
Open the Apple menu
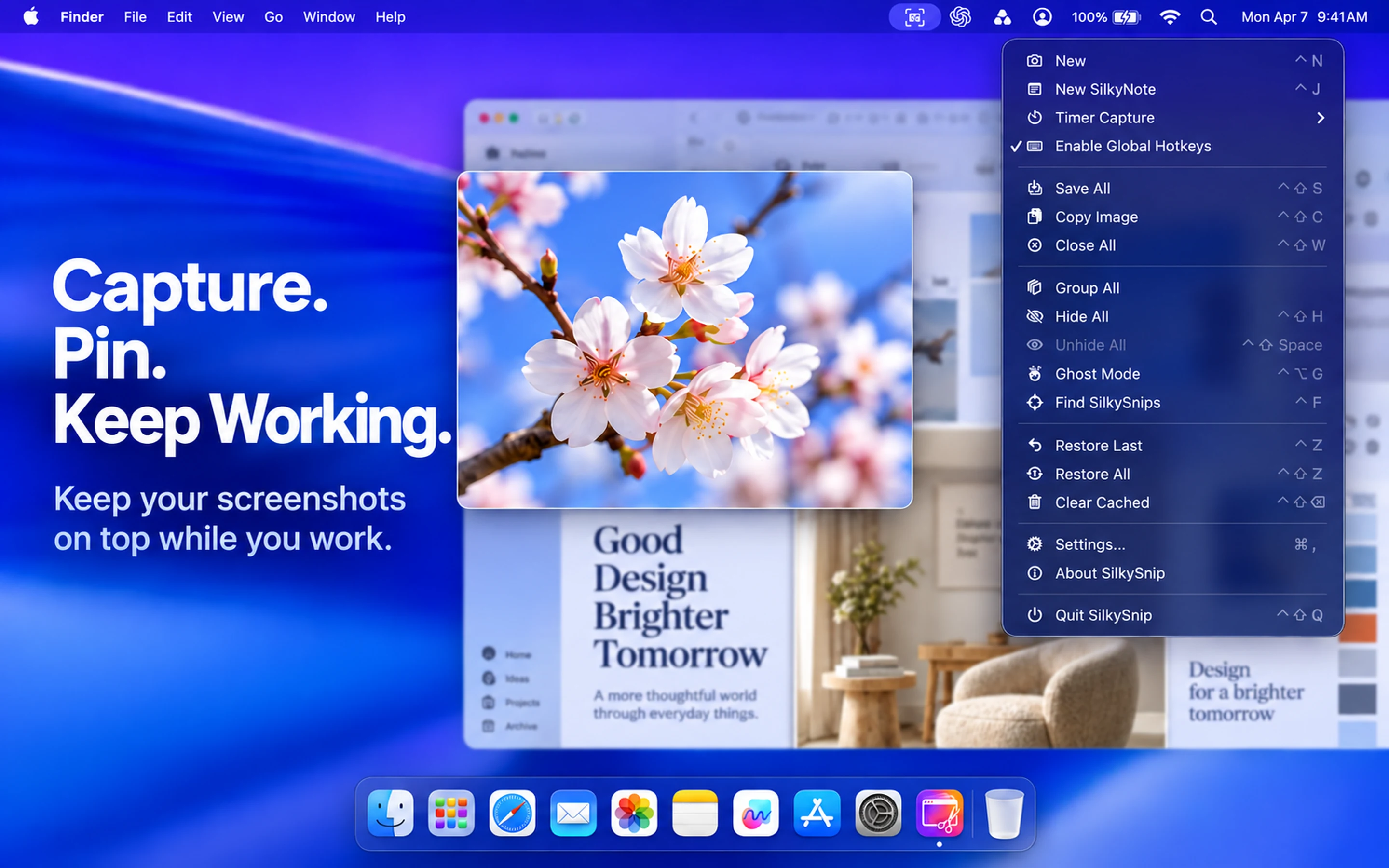click(31, 17)
